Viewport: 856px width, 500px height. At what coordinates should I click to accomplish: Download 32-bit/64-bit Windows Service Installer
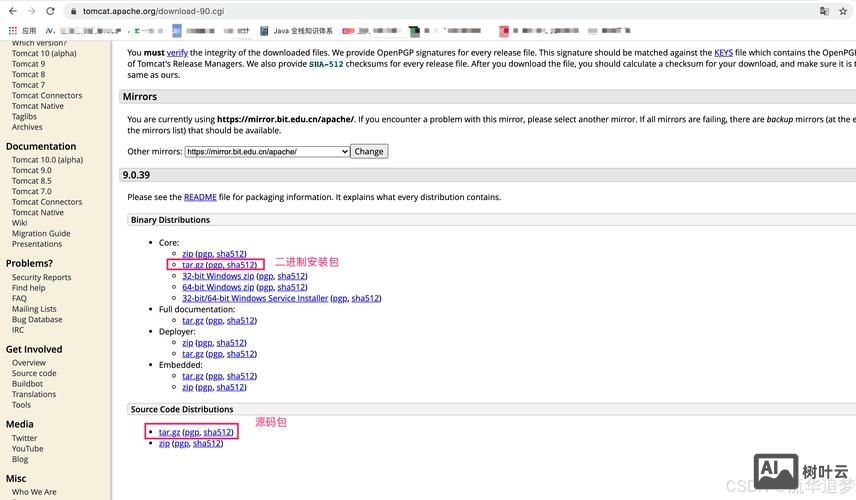tap(255, 299)
